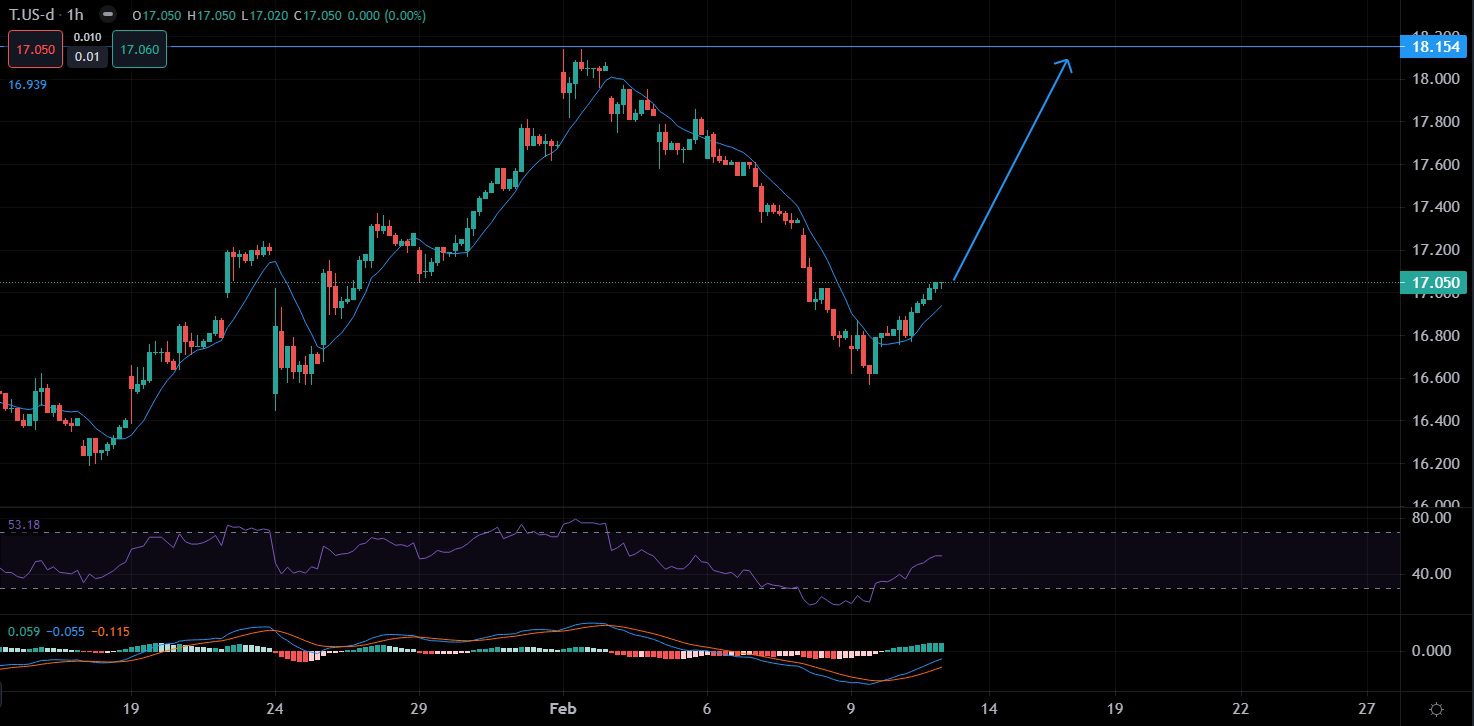Click the RSI legend value 53.18
The width and height of the screenshot is (1474, 726).
click(x=23, y=524)
